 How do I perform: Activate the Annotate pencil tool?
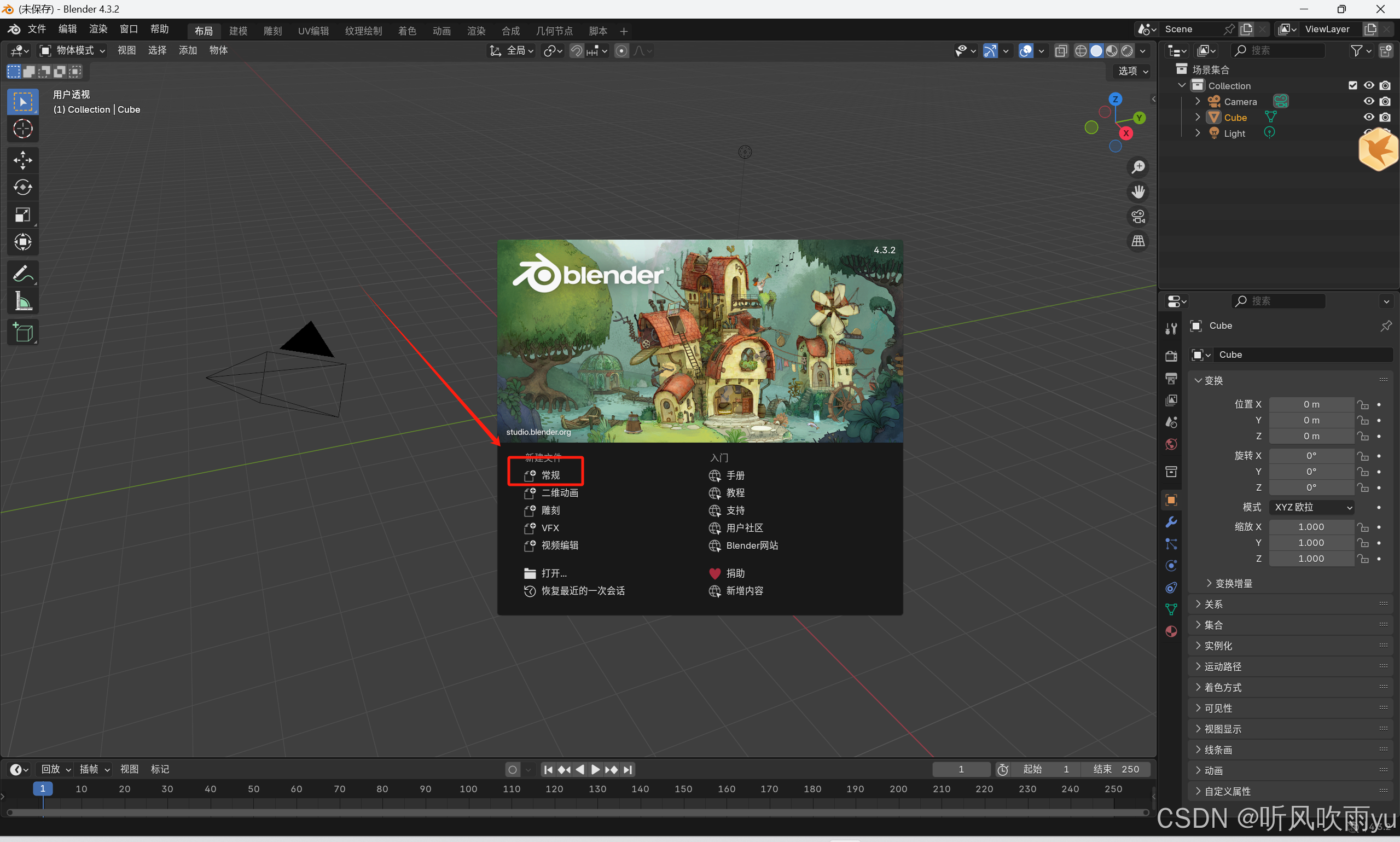(x=22, y=274)
